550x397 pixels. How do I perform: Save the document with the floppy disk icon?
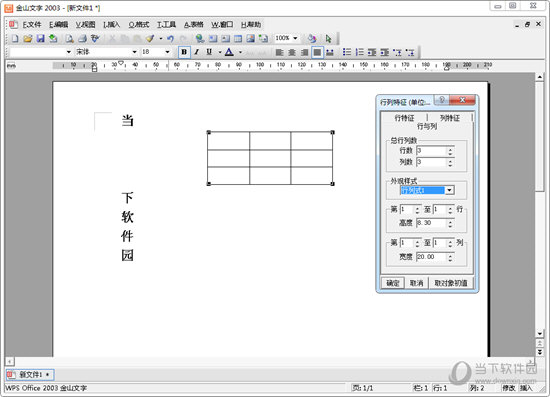click(40, 38)
